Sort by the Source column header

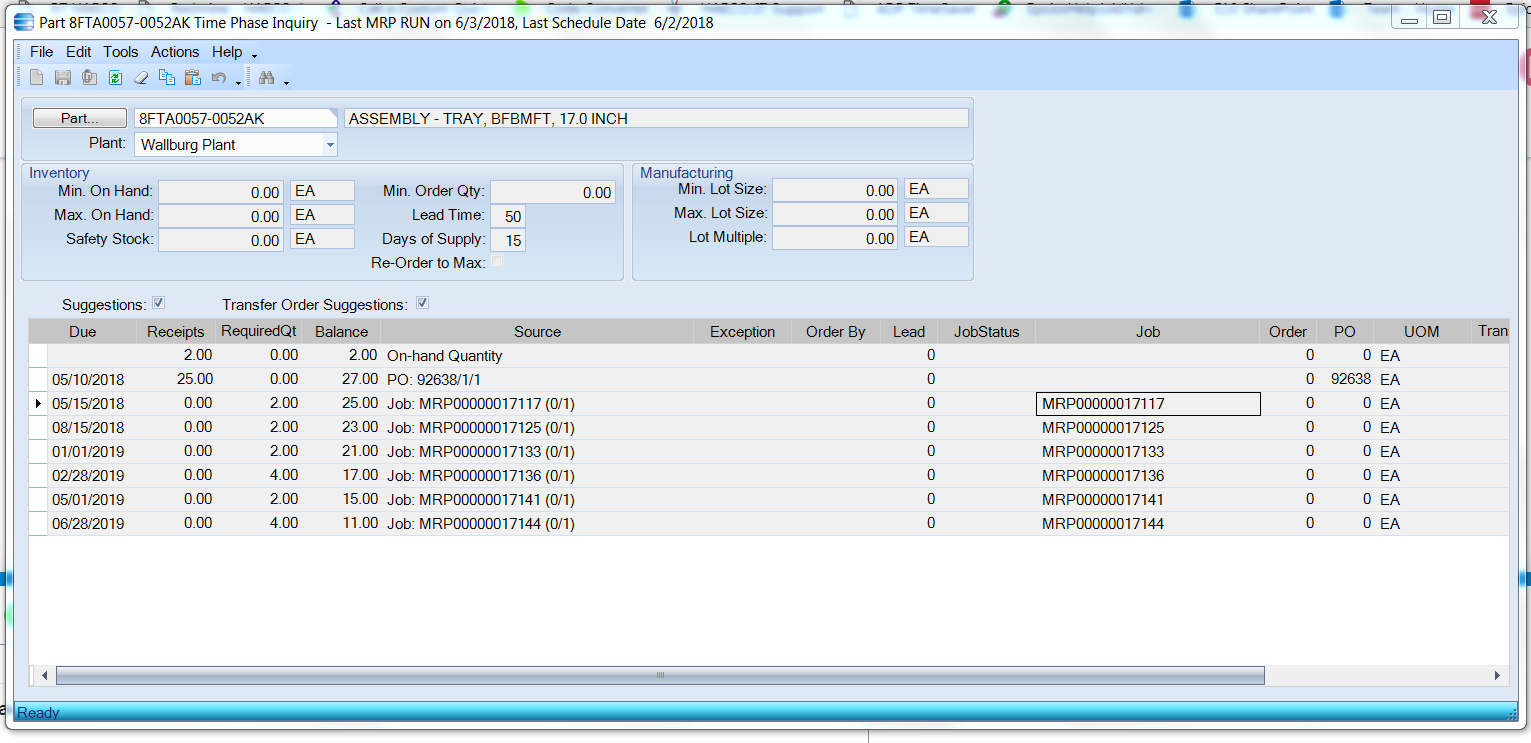pos(538,331)
